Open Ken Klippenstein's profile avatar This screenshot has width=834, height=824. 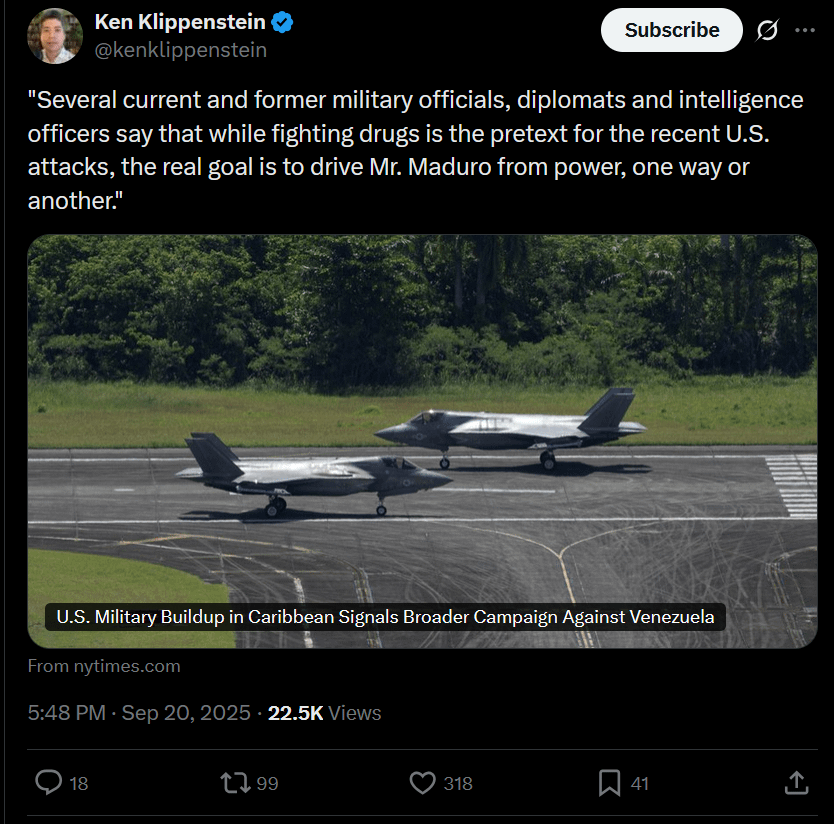pos(55,36)
